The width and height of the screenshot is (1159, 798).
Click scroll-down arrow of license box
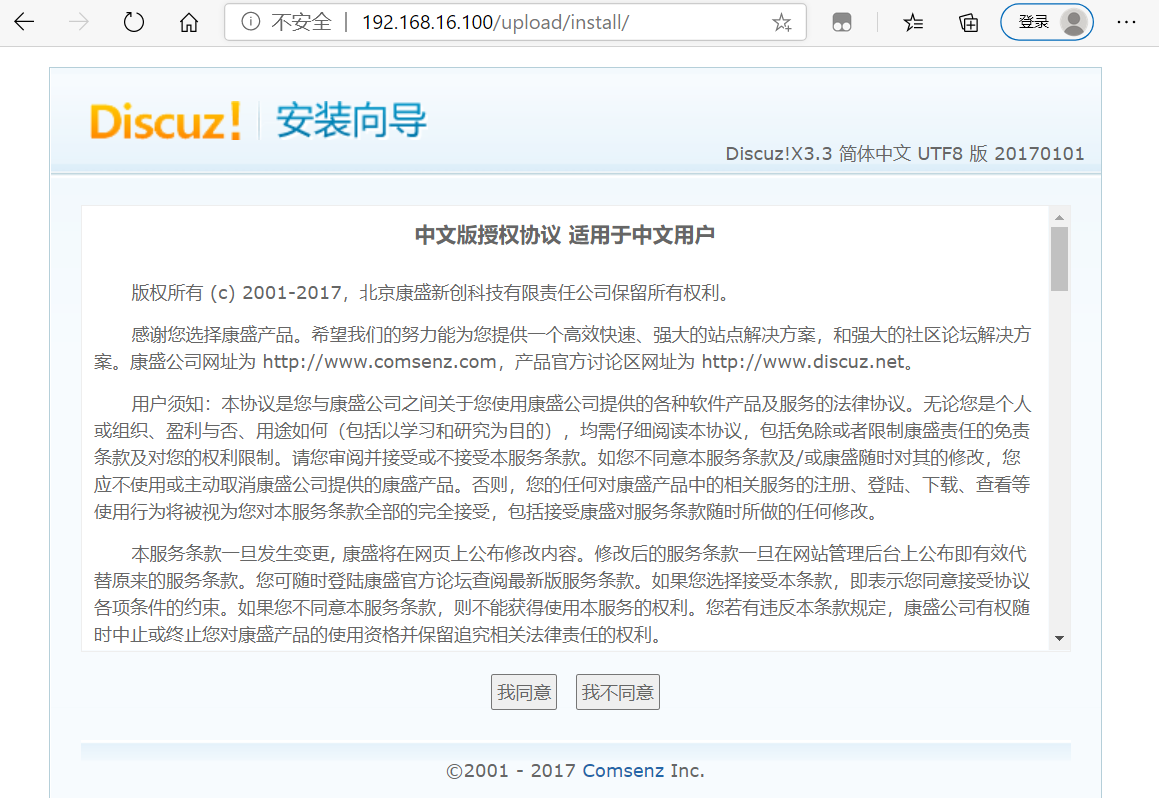tap(1059, 638)
